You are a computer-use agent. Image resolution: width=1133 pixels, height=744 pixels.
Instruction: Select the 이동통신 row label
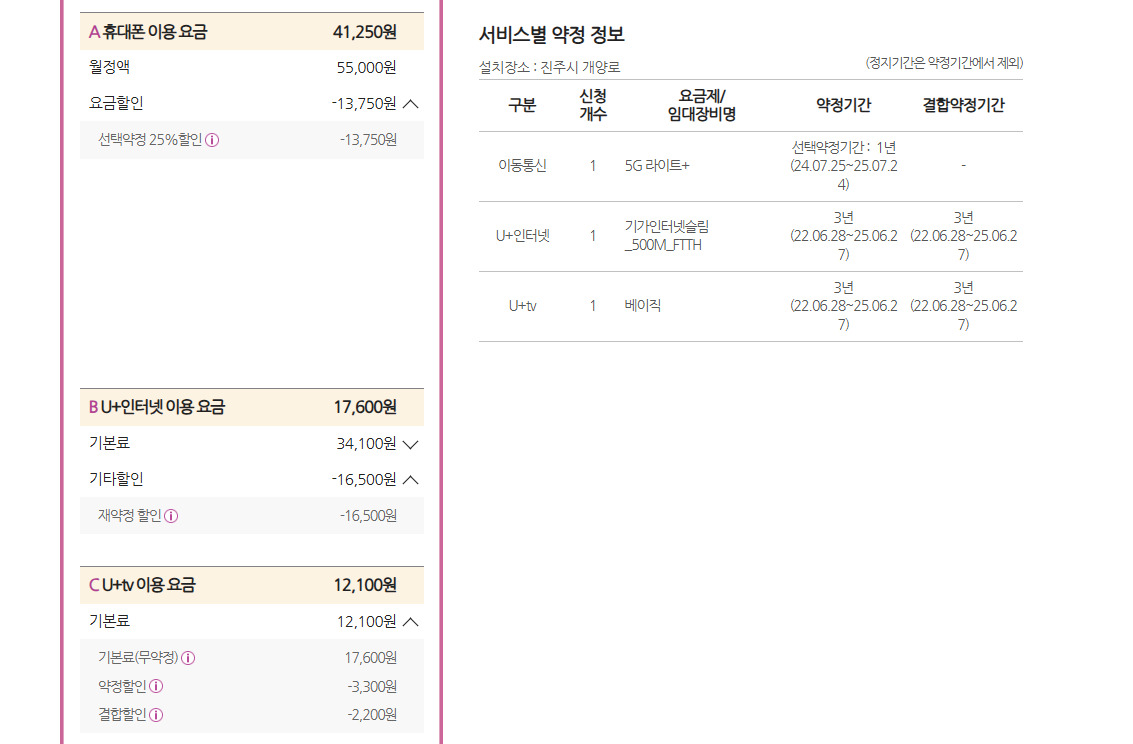(522, 166)
